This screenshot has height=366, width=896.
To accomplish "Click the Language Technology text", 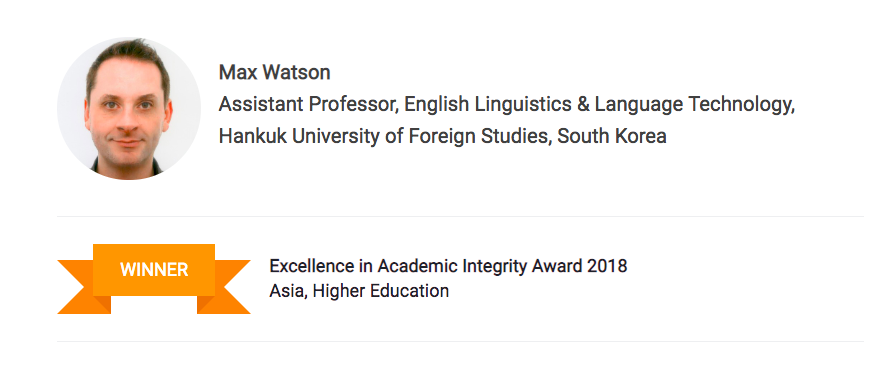I will 694,104.
